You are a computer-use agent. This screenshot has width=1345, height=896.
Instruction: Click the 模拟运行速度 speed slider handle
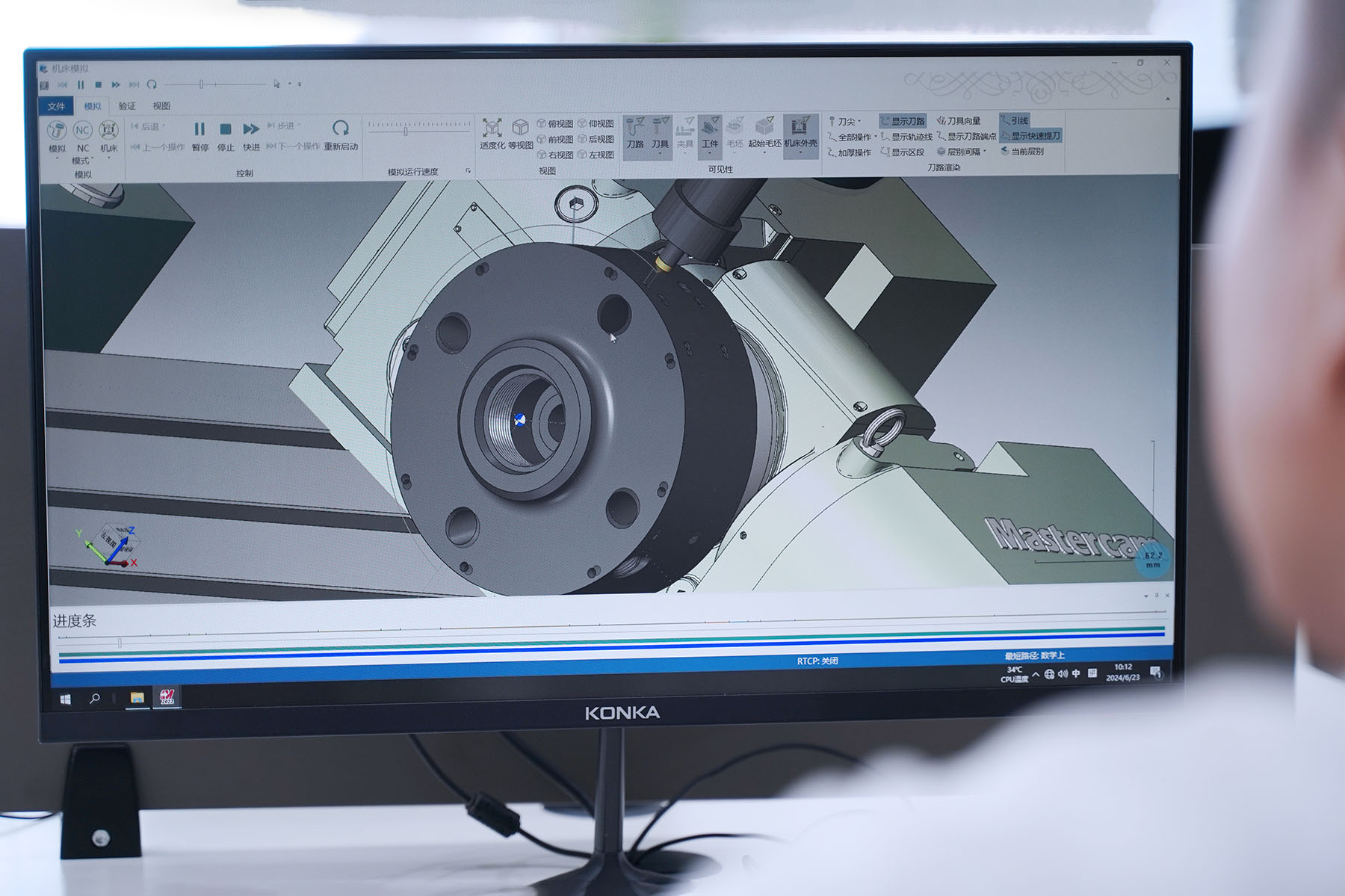pyautogui.click(x=406, y=132)
